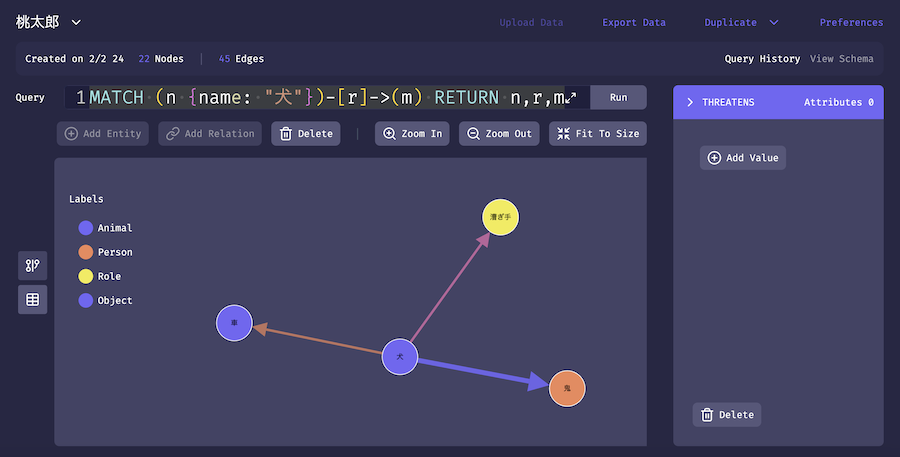This screenshot has height=457, width=900.
Task: Click the Created on 2/2 24 text
Action: (74, 59)
